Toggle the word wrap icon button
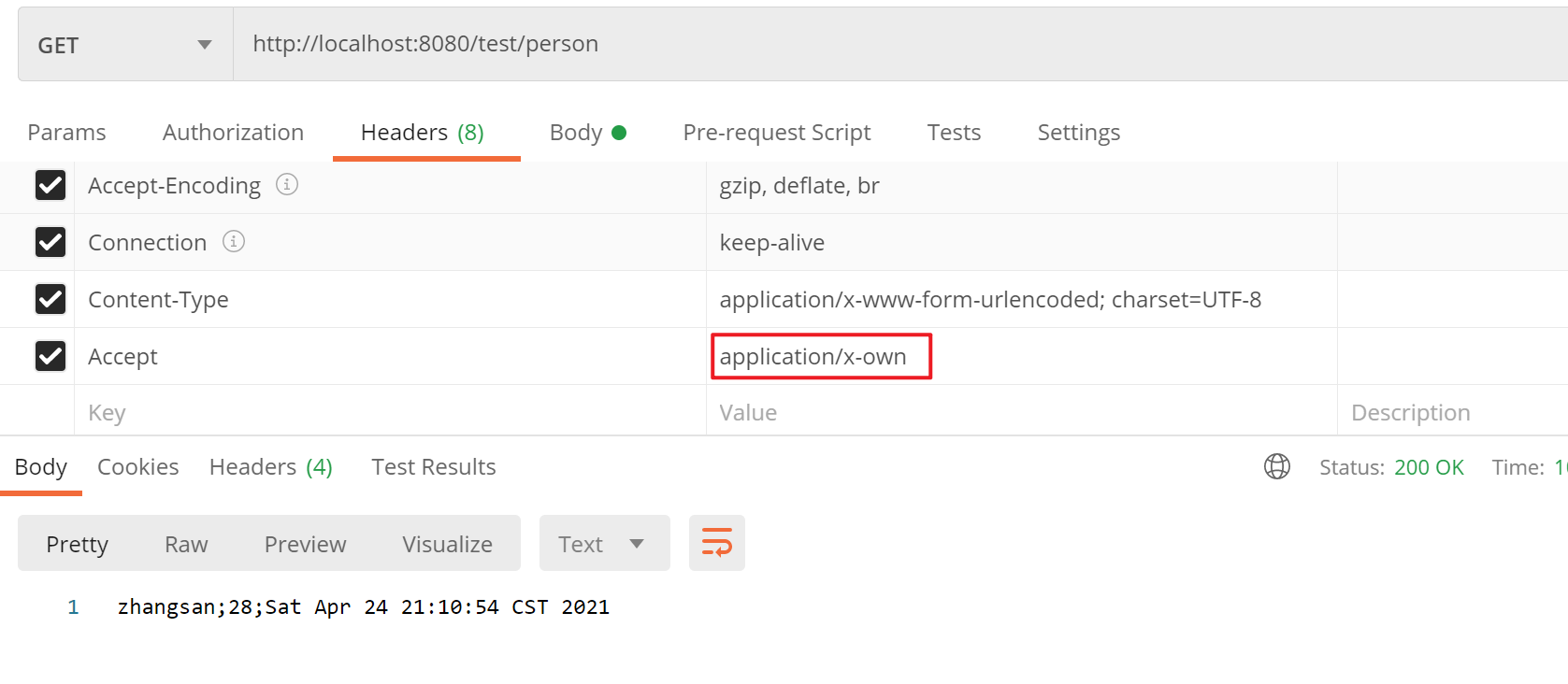This screenshot has height=684, width=1568. [716, 543]
